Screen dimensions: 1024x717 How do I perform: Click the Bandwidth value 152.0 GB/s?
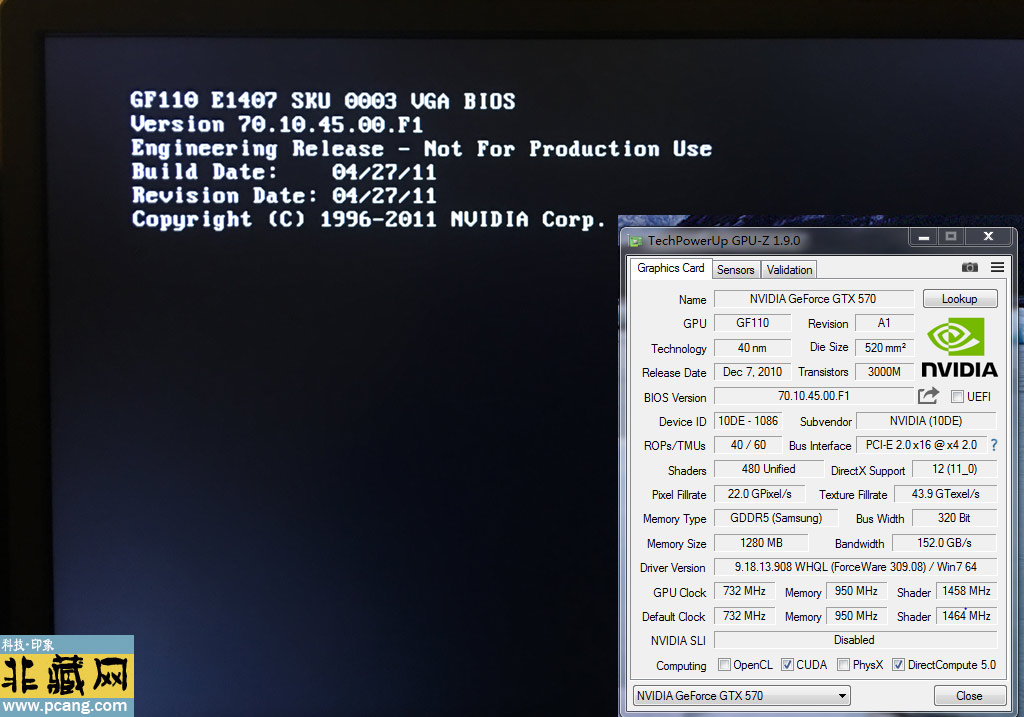pos(944,543)
